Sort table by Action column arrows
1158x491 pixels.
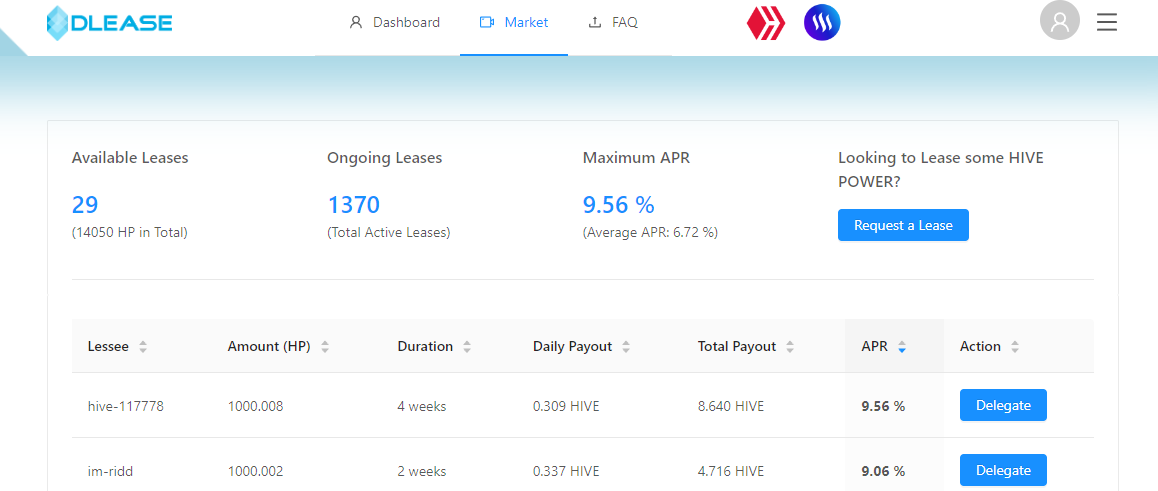[x=1015, y=346]
